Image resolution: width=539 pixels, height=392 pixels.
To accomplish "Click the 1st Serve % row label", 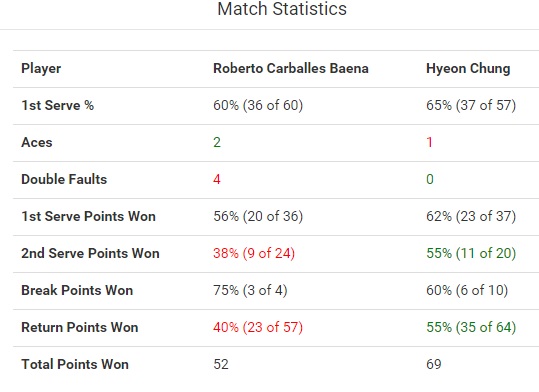I will (x=57, y=105).
